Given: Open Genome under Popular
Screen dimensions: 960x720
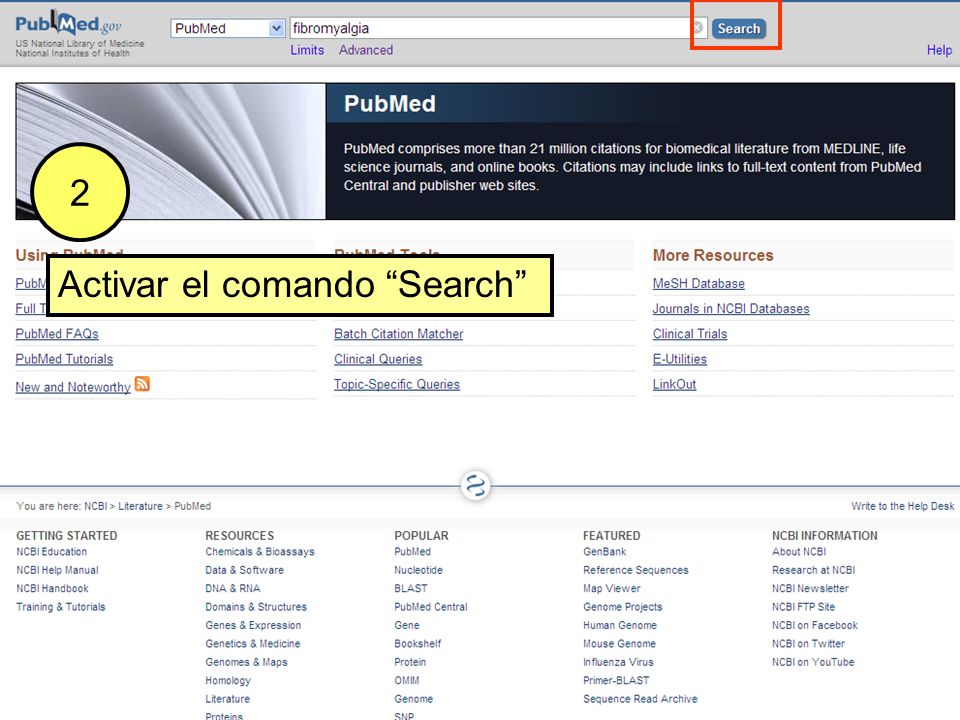Looking at the screenshot, I should (413, 699).
